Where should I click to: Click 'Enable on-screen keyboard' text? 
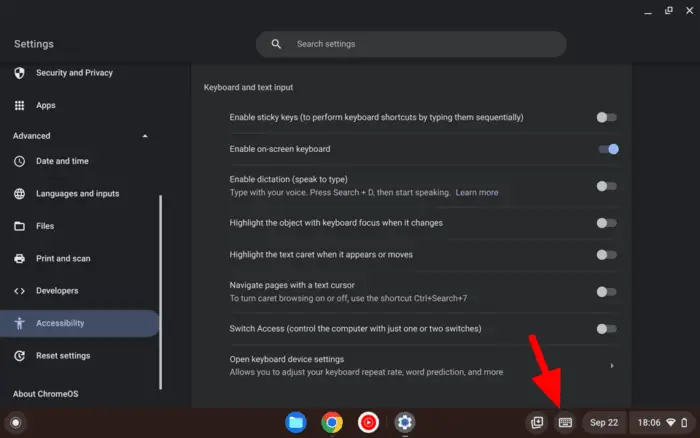(280, 149)
